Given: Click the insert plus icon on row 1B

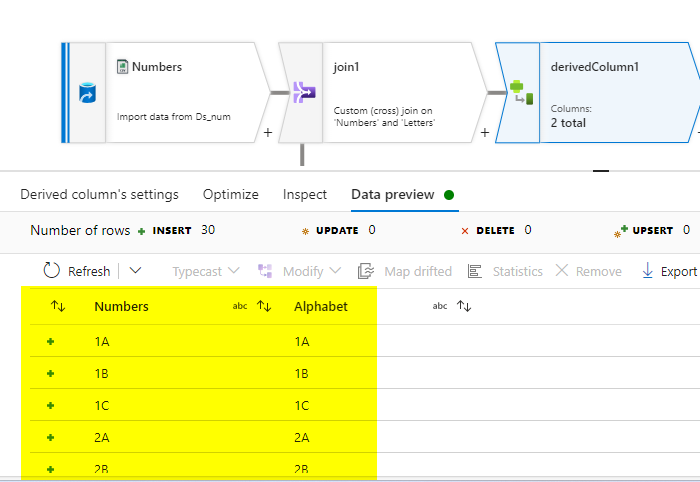Looking at the screenshot, I should coord(50,373).
